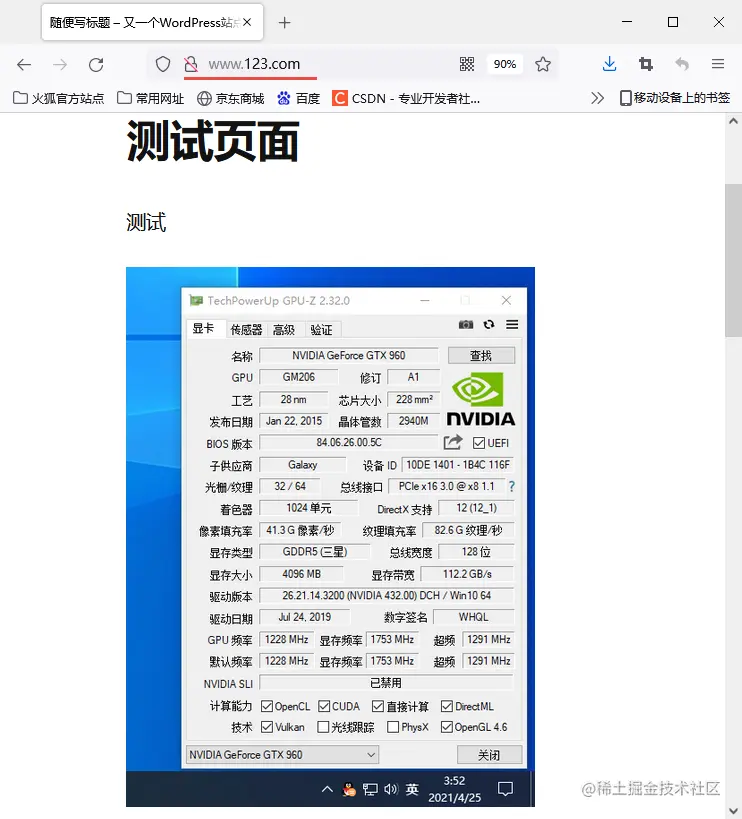Toggle the CUDA checkbox
The width and height of the screenshot is (742, 819).
pos(324,706)
